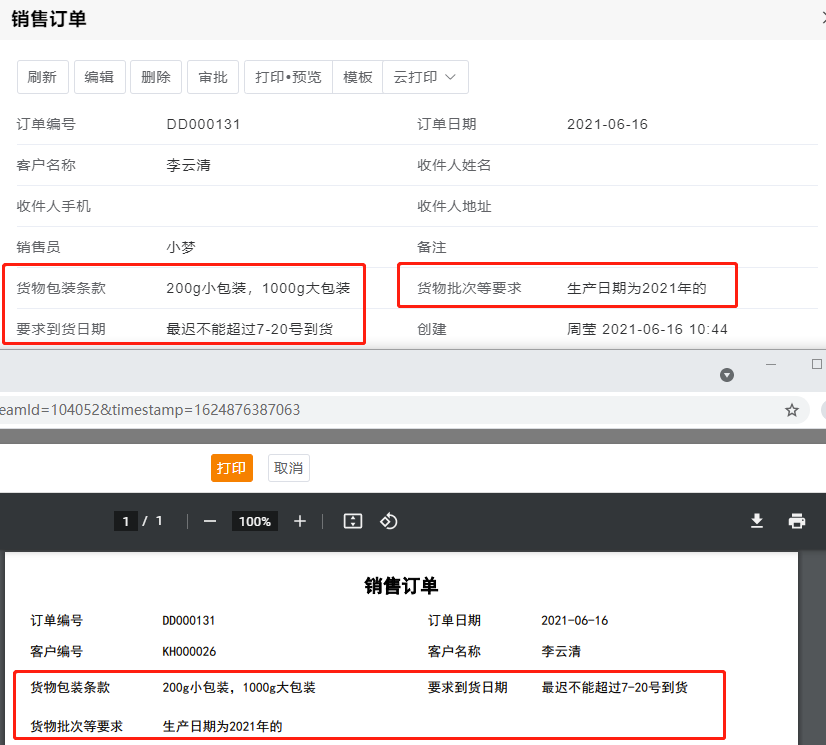Click the browser address bar URL

[x=300, y=410]
